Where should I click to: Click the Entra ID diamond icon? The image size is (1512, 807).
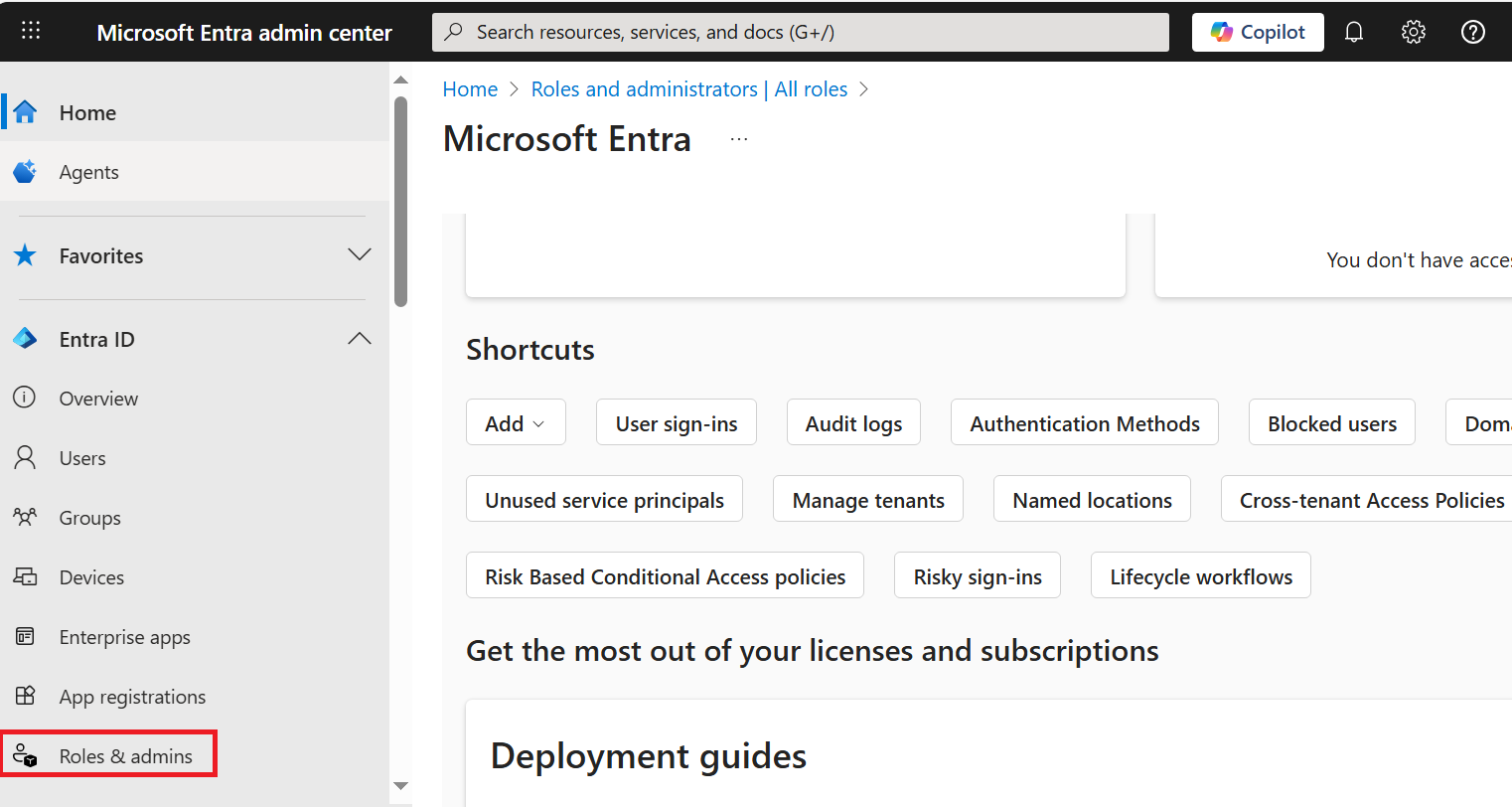click(25, 339)
